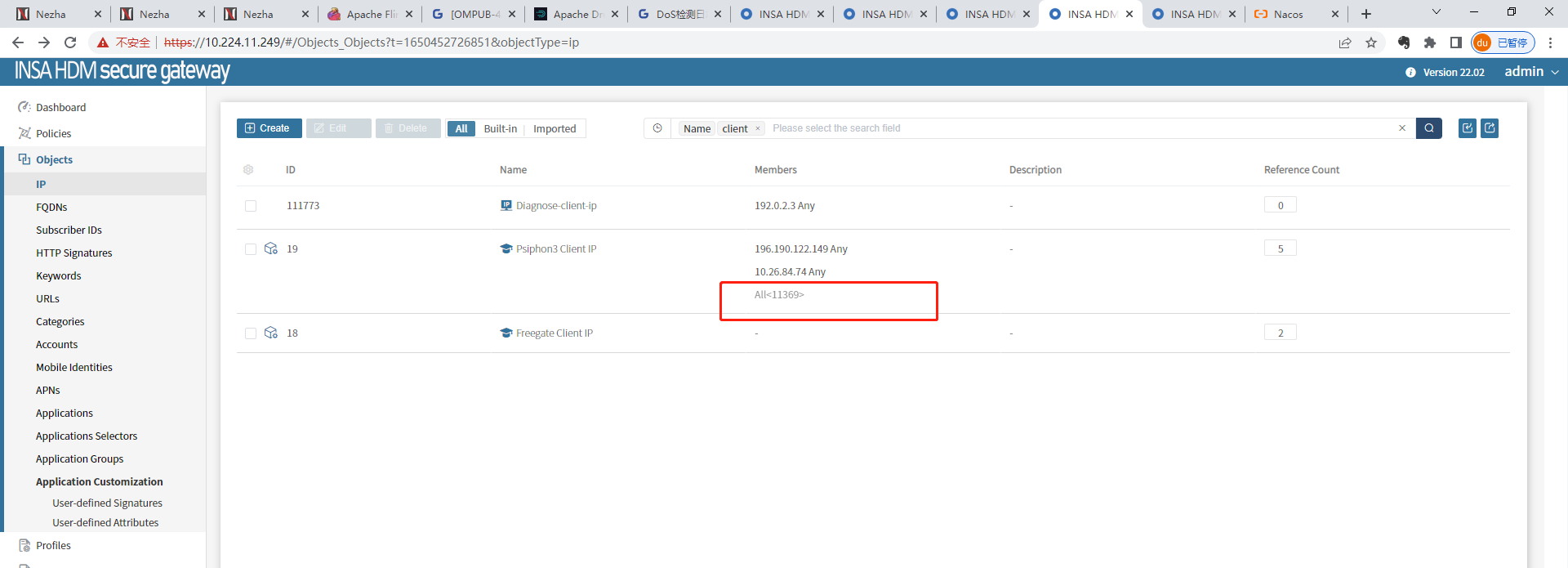1568x568 pixels.
Task: Click the Version 22.02 info icon
Action: tap(1410, 73)
